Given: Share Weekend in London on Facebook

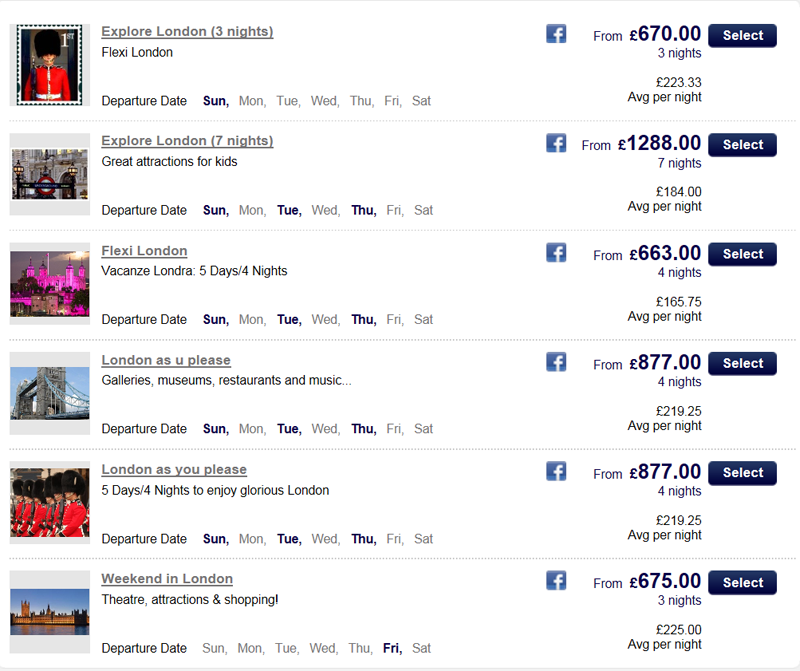Looking at the screenshot, I should click(556, 581).
